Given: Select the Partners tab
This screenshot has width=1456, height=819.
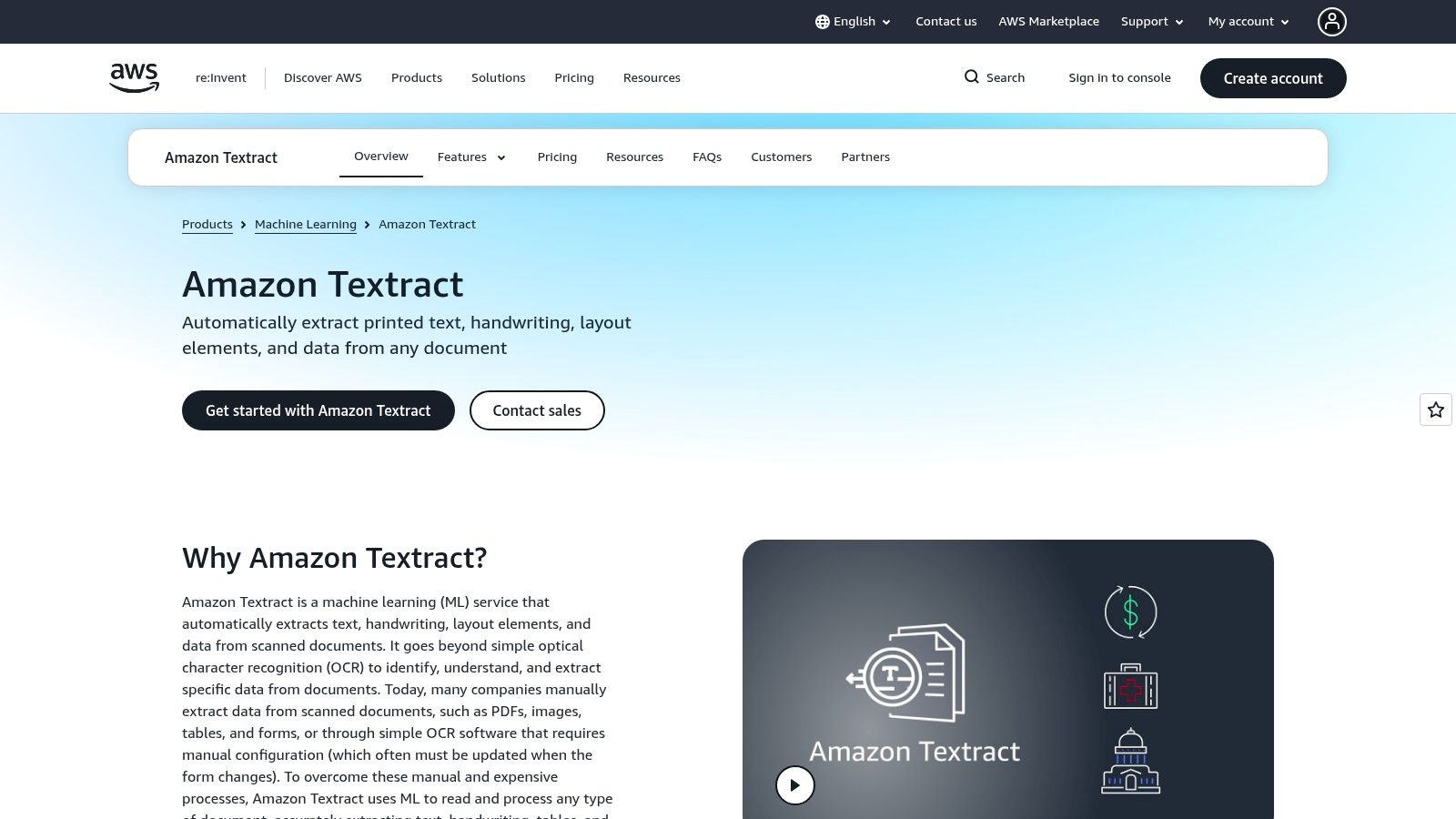Looking at the screenshot, I should click(865, 157).
